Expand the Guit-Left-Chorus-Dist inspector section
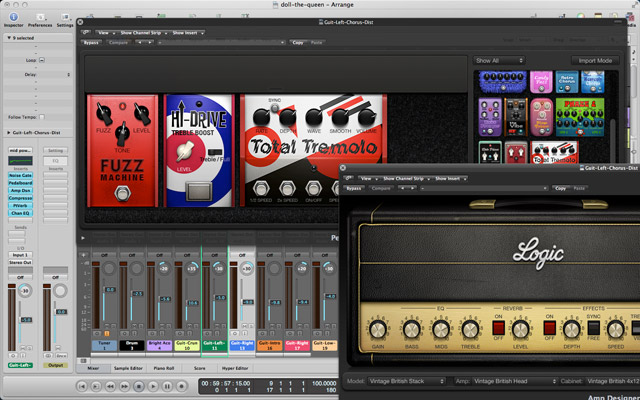640x400 pixels. click(10, 132)
